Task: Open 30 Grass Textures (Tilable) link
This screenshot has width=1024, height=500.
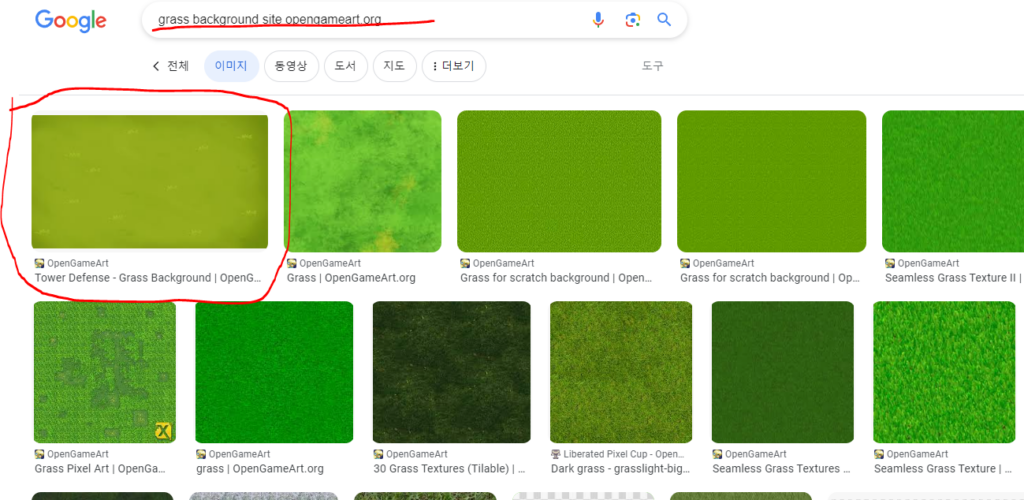Action: click(x=448, y=468)
